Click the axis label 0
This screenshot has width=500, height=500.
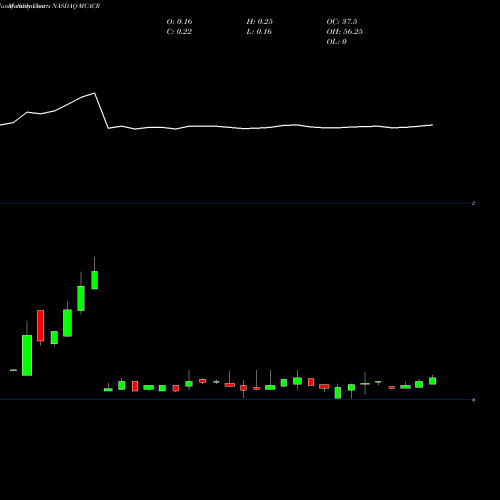(x=473, y=400)
